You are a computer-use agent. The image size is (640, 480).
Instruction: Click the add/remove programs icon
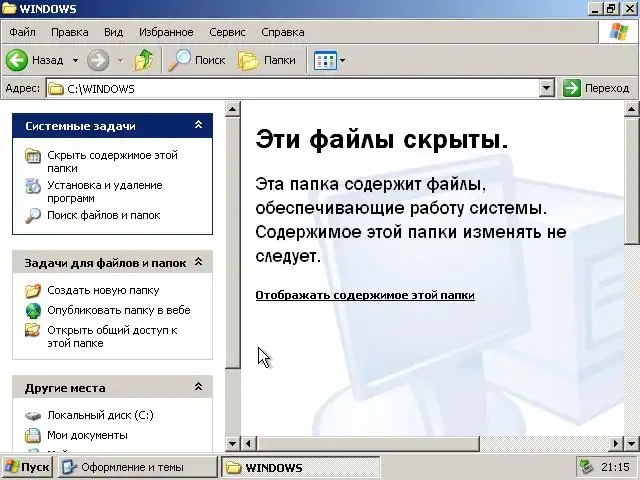click(x=33, y=186)
